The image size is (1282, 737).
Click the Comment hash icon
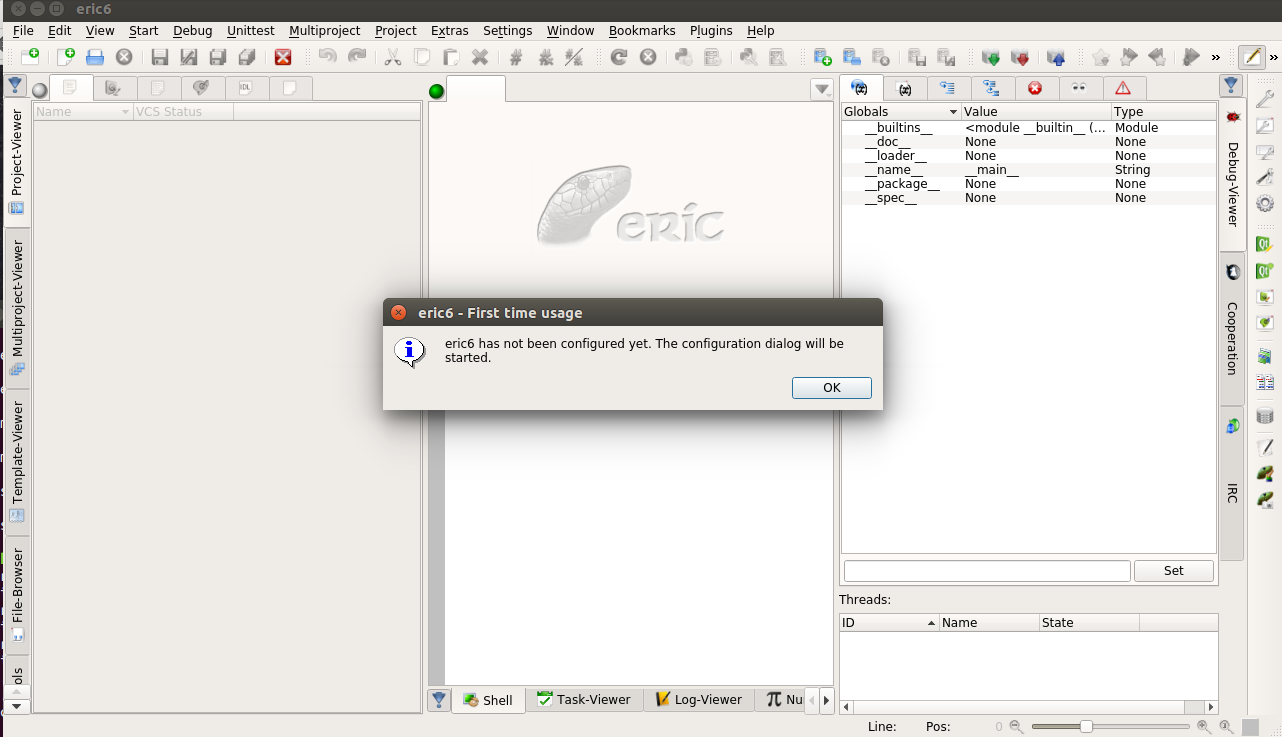(516, 57)
